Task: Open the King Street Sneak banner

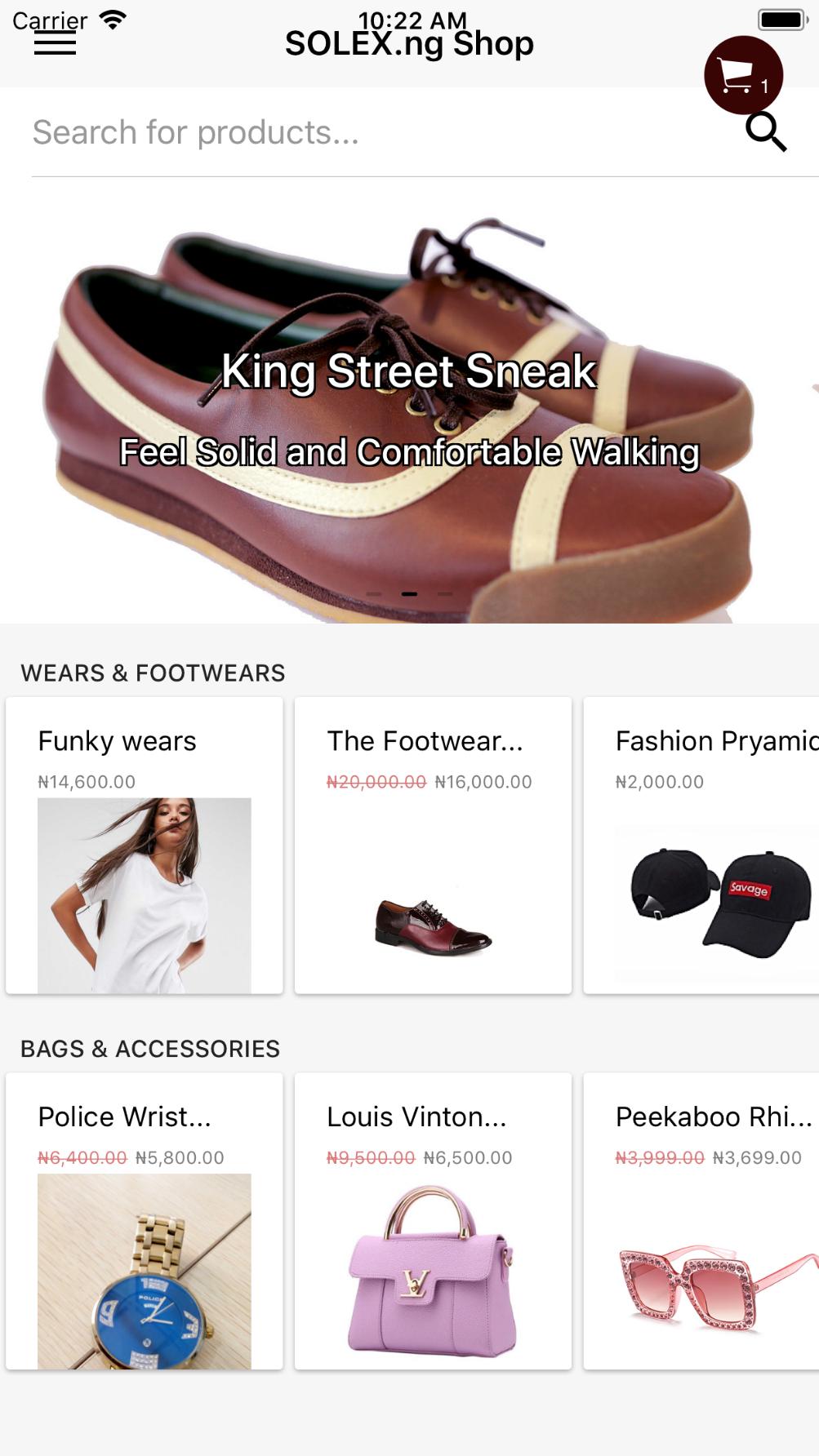Action: (408, 400)
